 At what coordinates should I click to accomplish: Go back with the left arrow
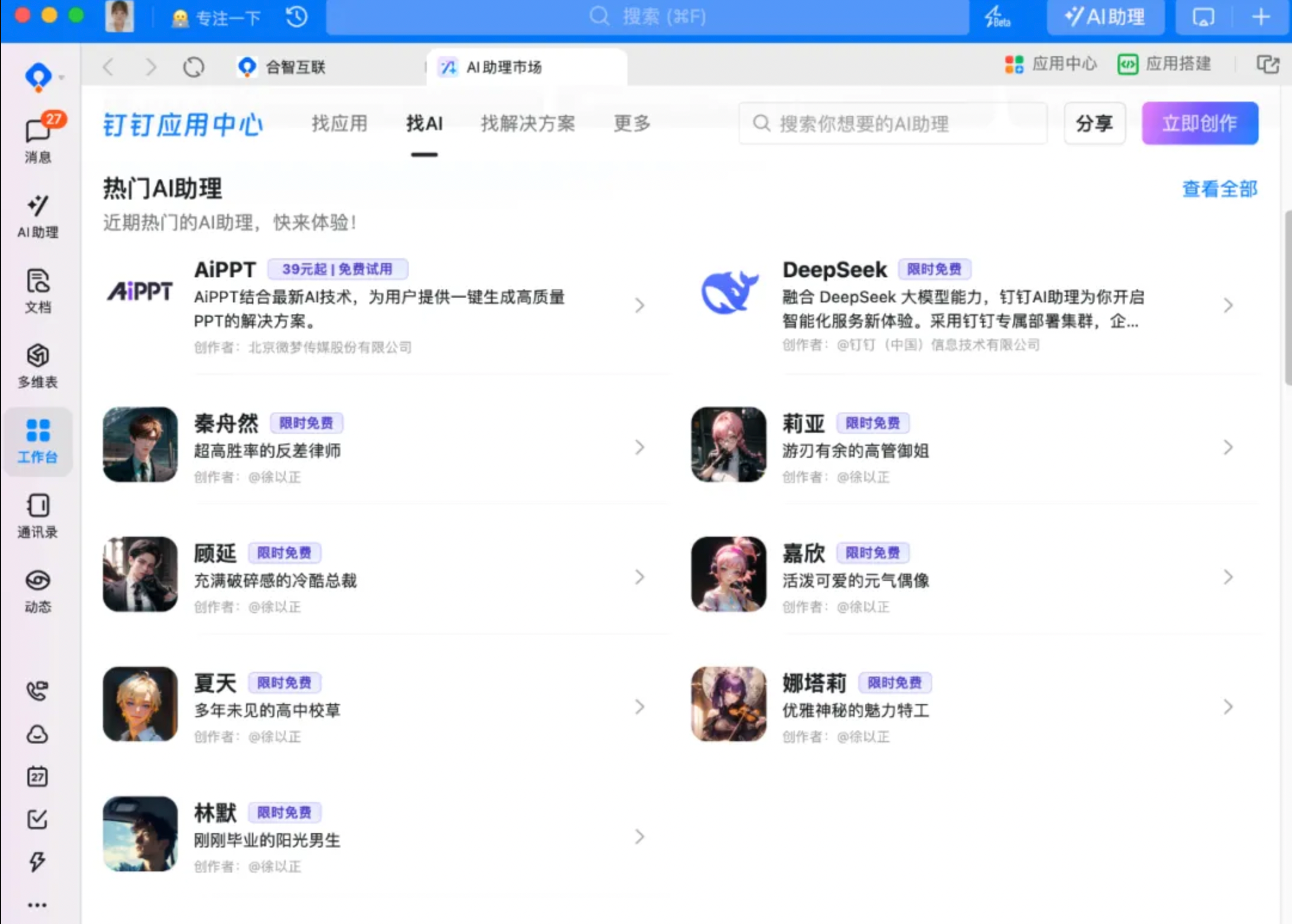click(108, 66)
